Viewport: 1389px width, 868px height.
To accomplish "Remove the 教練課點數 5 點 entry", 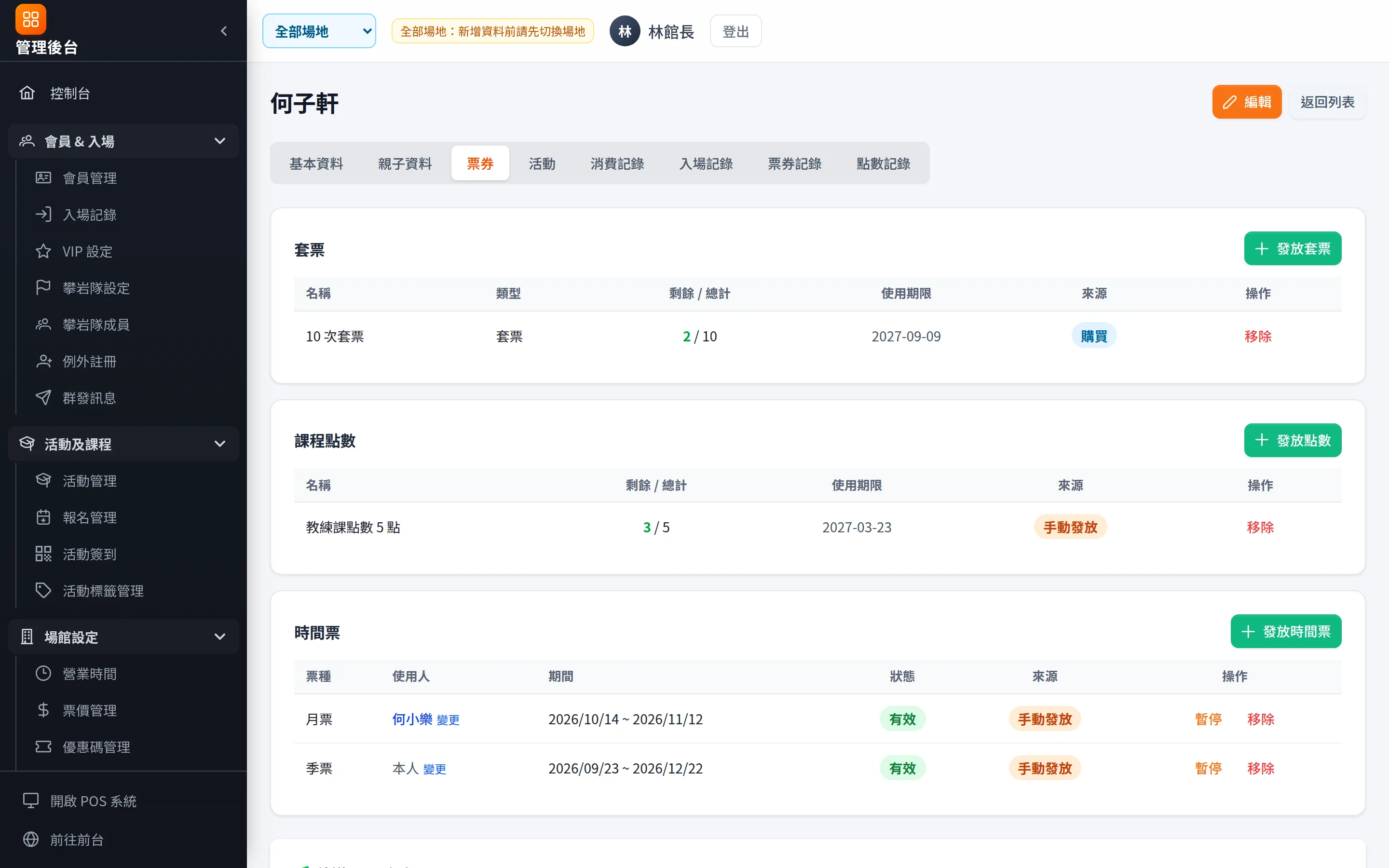I will pos(1260,527).
